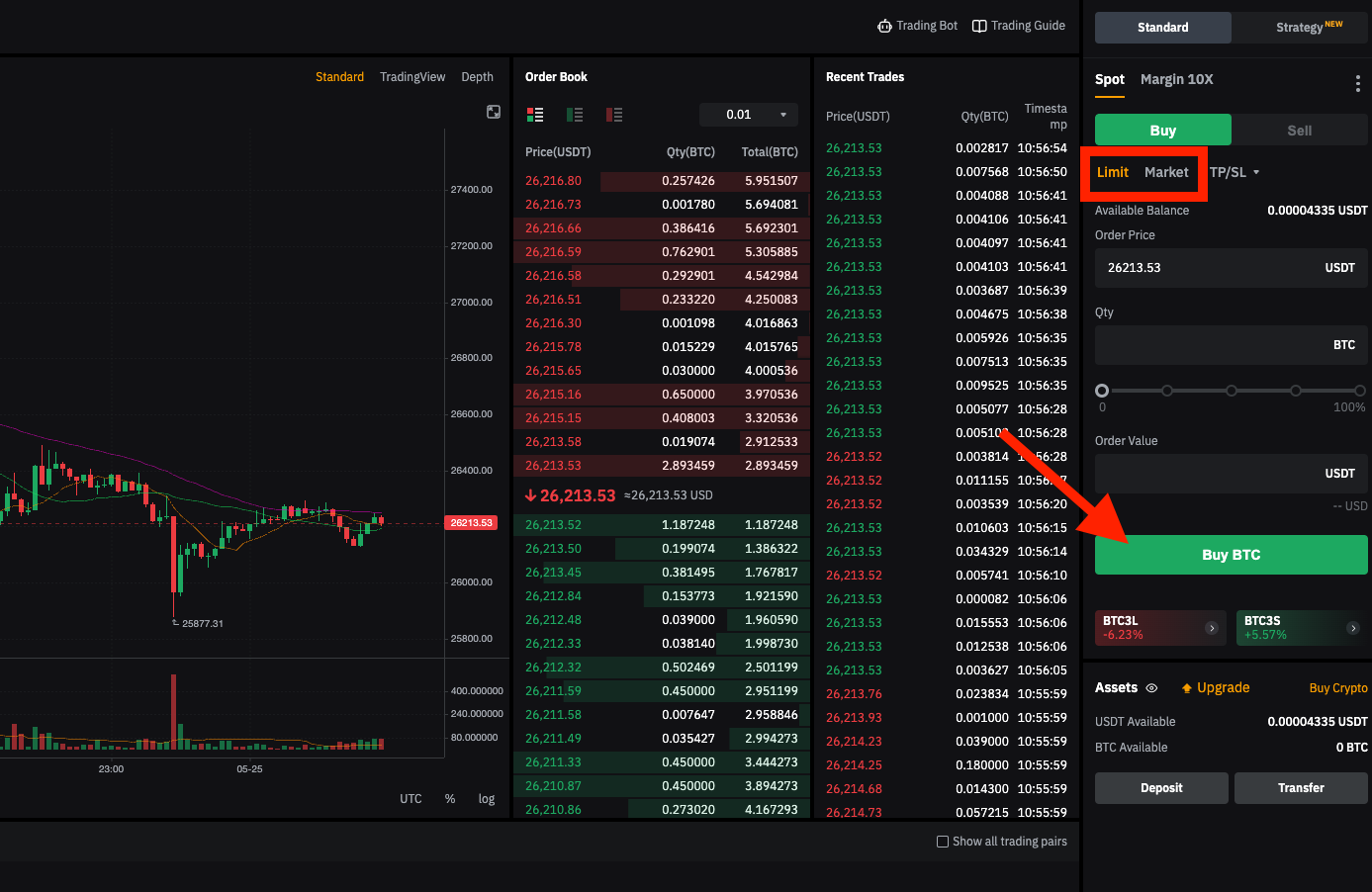Select bid price 26,210.87 in order book
Image resolution: width=1372 pixels, height=892 pixels.
coord(553,786)
